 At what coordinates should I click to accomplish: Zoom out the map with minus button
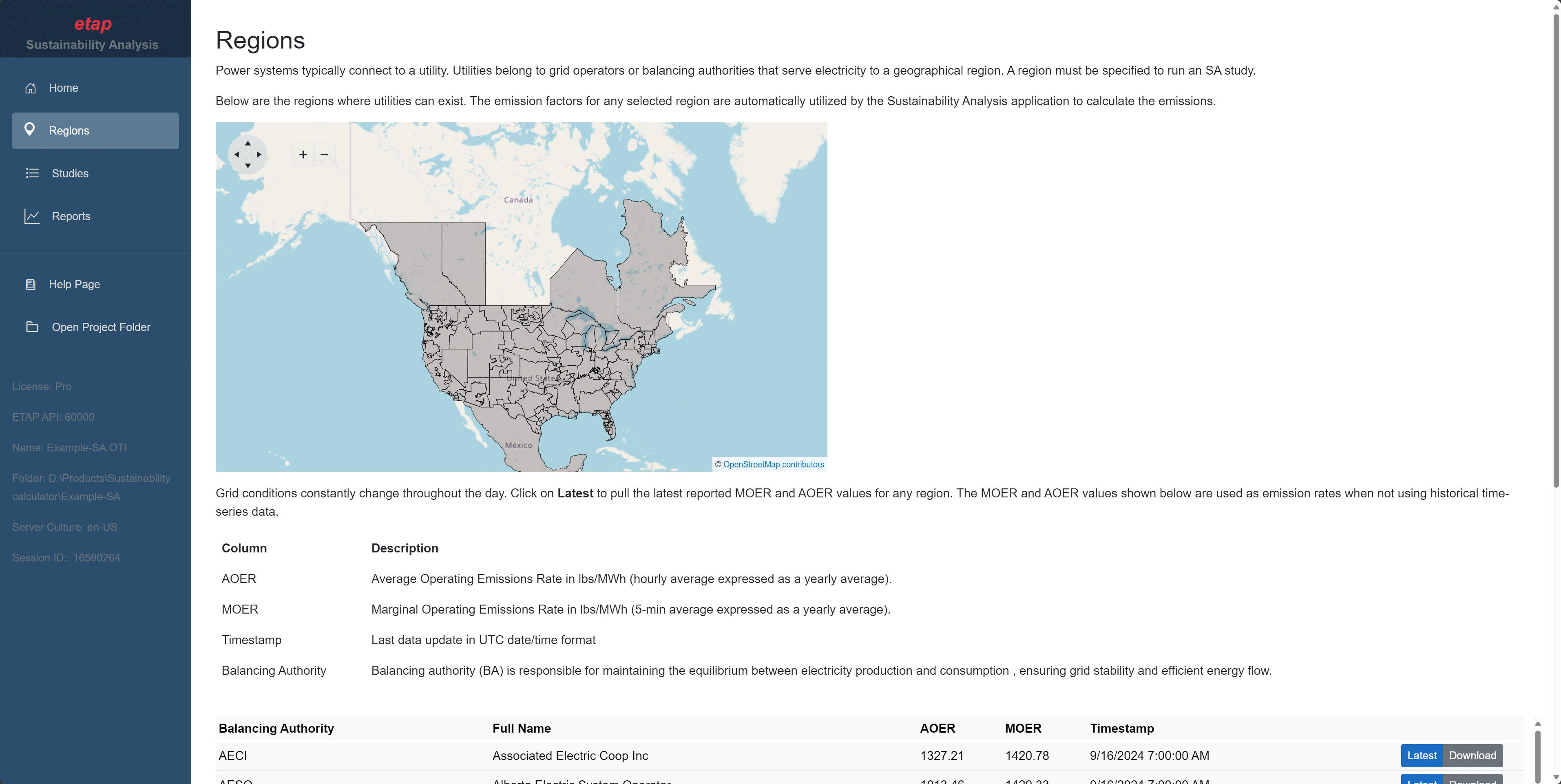[325, 155]
